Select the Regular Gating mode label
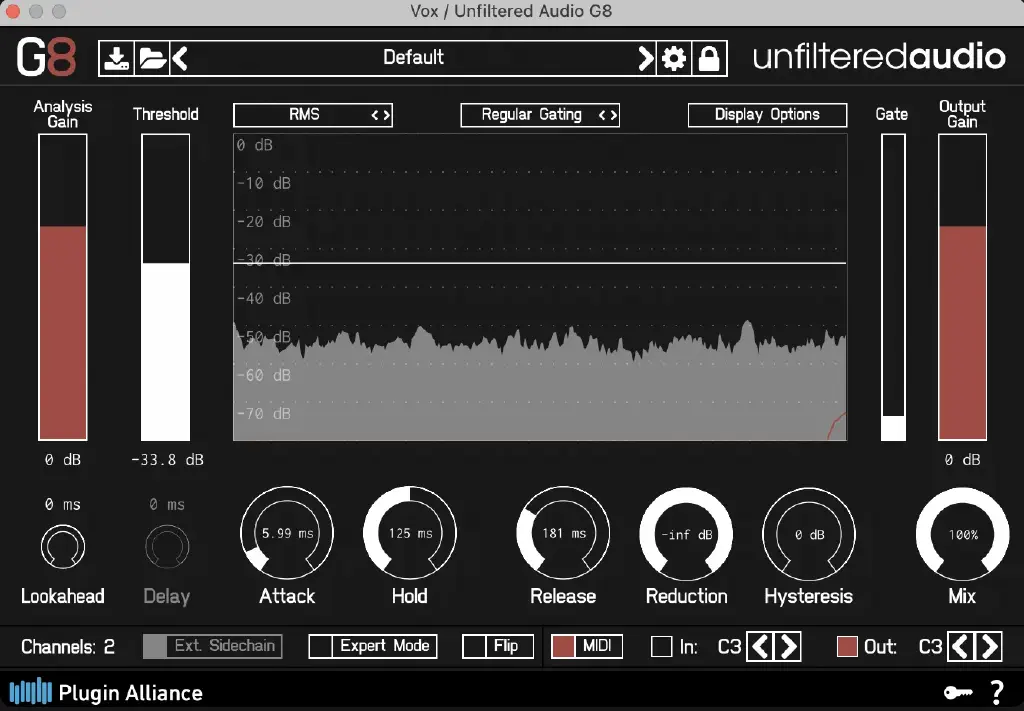The height and width of the screenshot is (711, 1024). point(531,114)
